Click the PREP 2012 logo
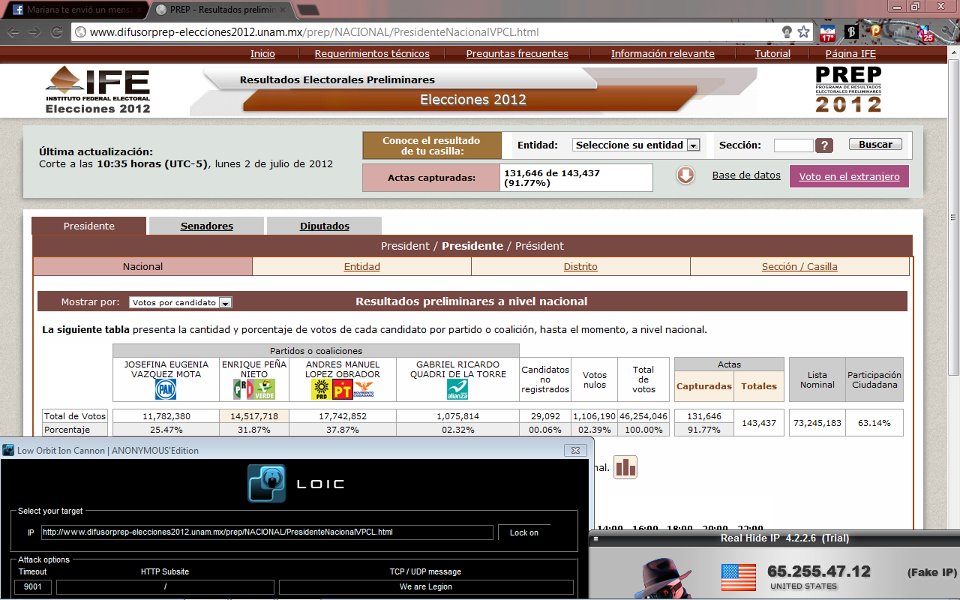Image resolution: width=960 pixels, height=600 pixels. [848, 91]
